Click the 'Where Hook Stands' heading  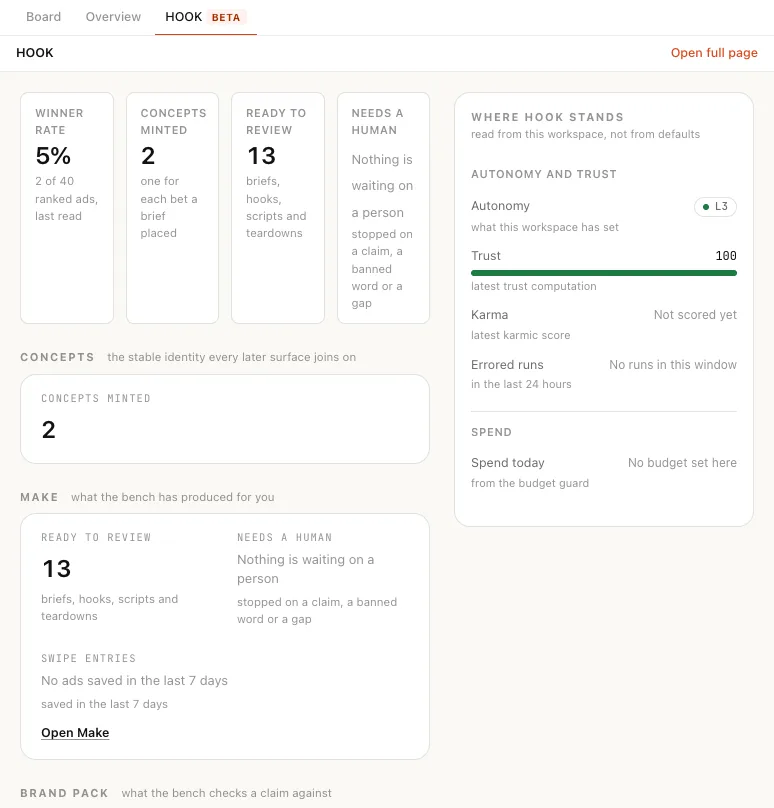(x=547, y=117)
